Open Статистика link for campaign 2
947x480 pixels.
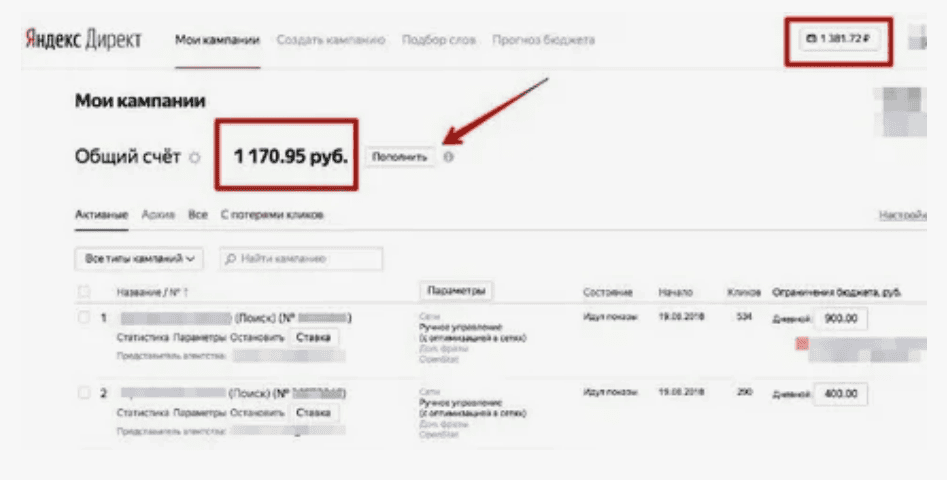143,413
